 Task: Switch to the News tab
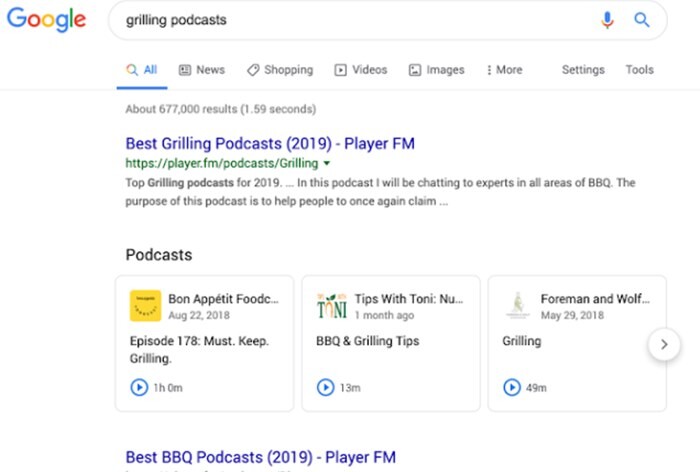(x=201, y=70)
